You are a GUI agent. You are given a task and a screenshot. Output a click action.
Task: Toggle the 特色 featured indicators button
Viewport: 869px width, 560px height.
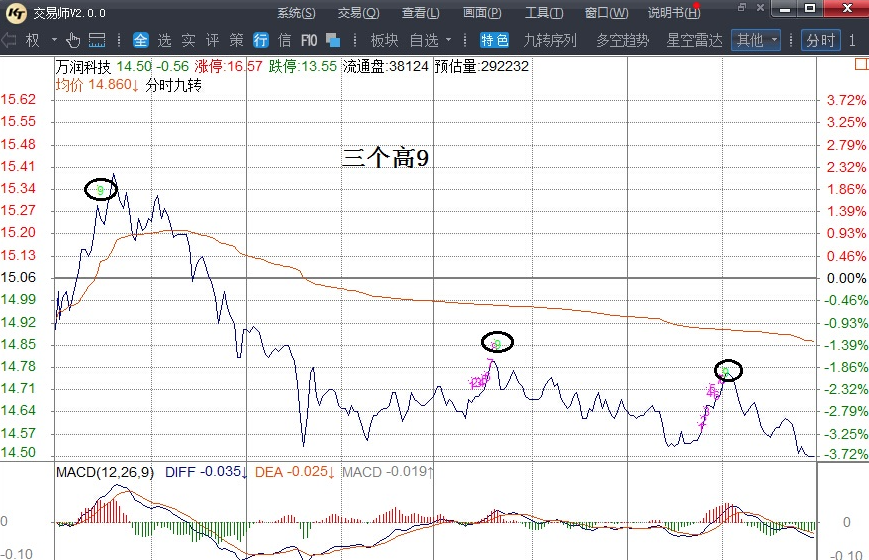point(494,40)
